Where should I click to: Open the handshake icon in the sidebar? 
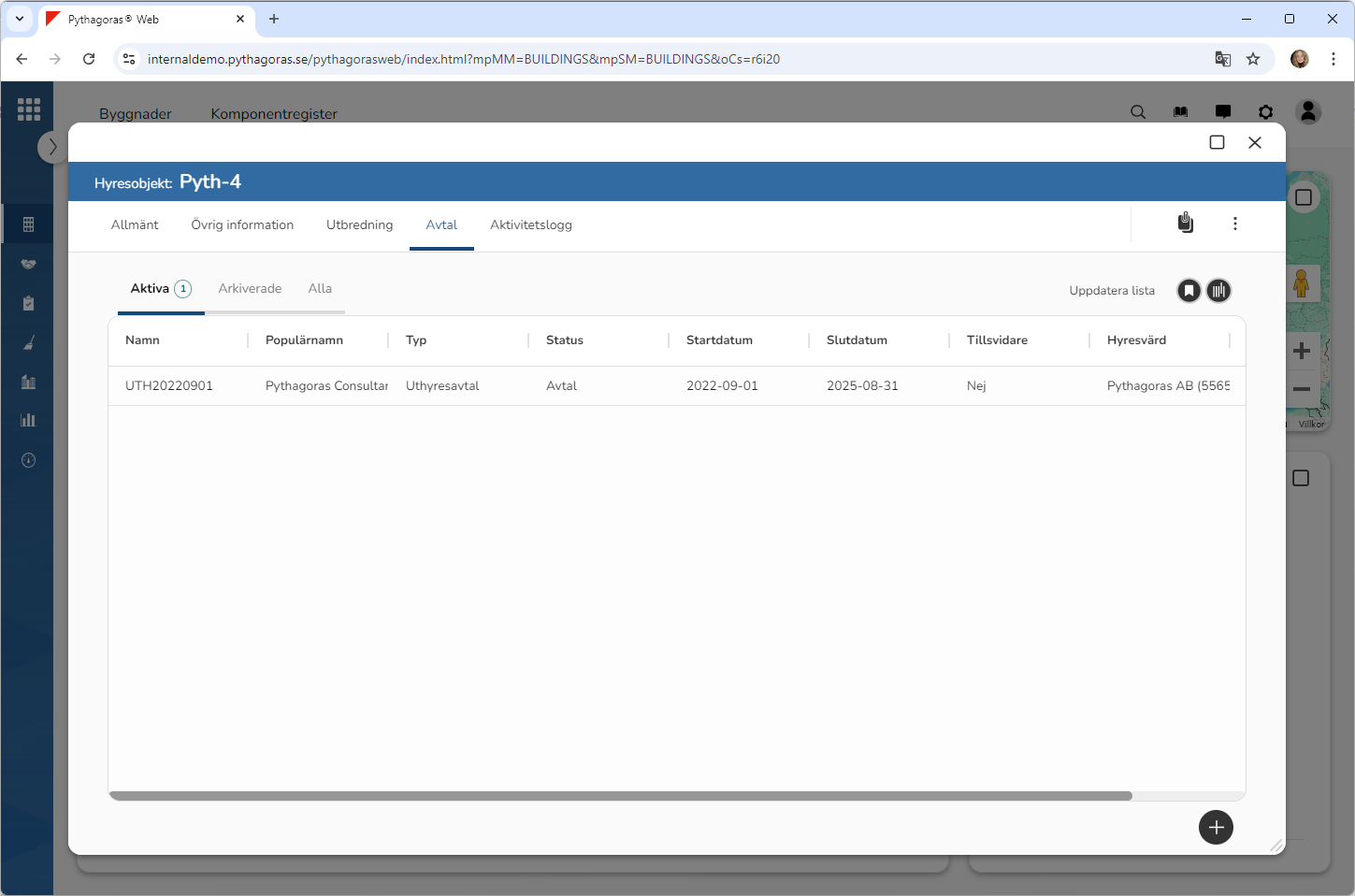[x=28, y=264]
